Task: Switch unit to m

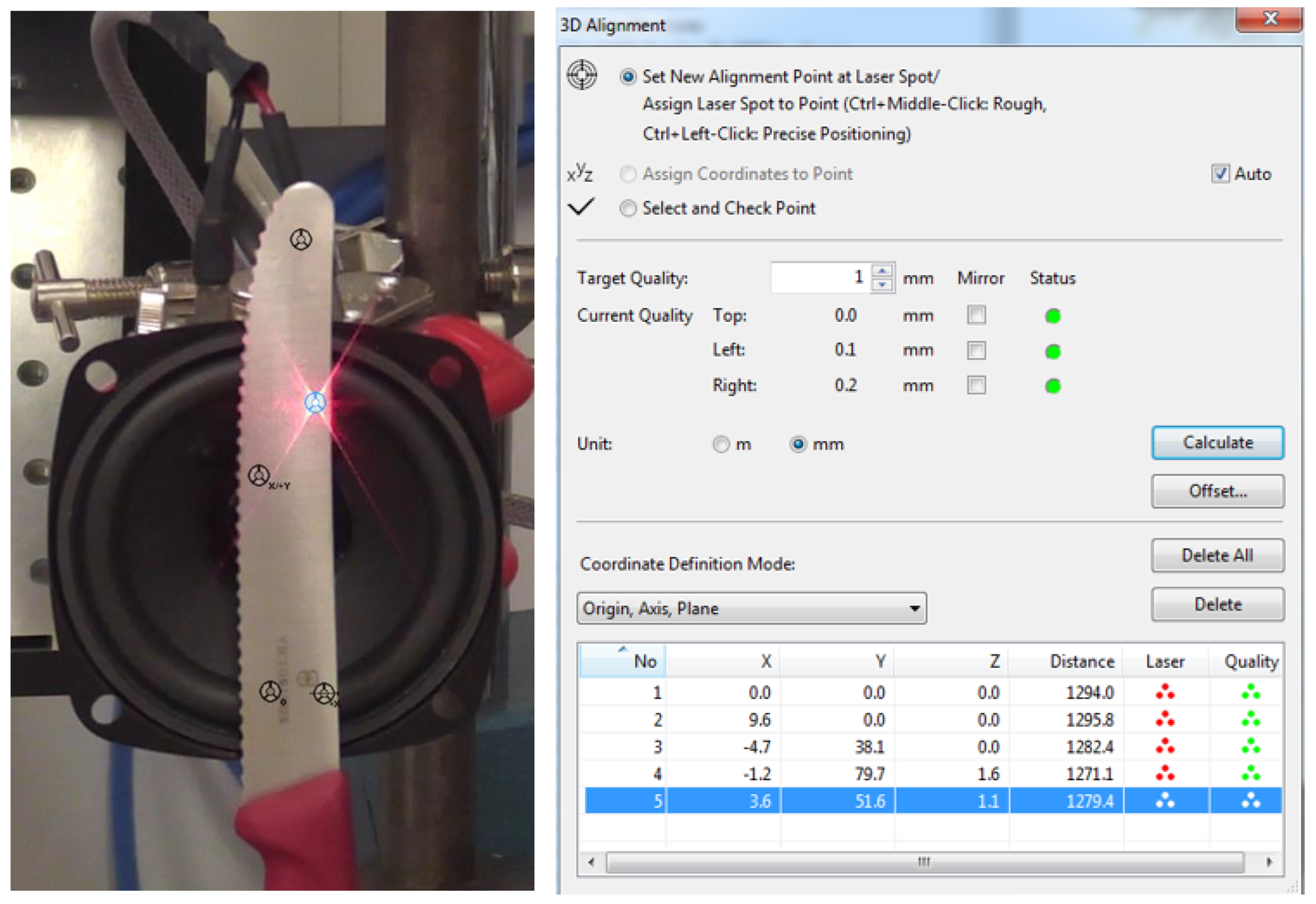Action: [721, 444]
